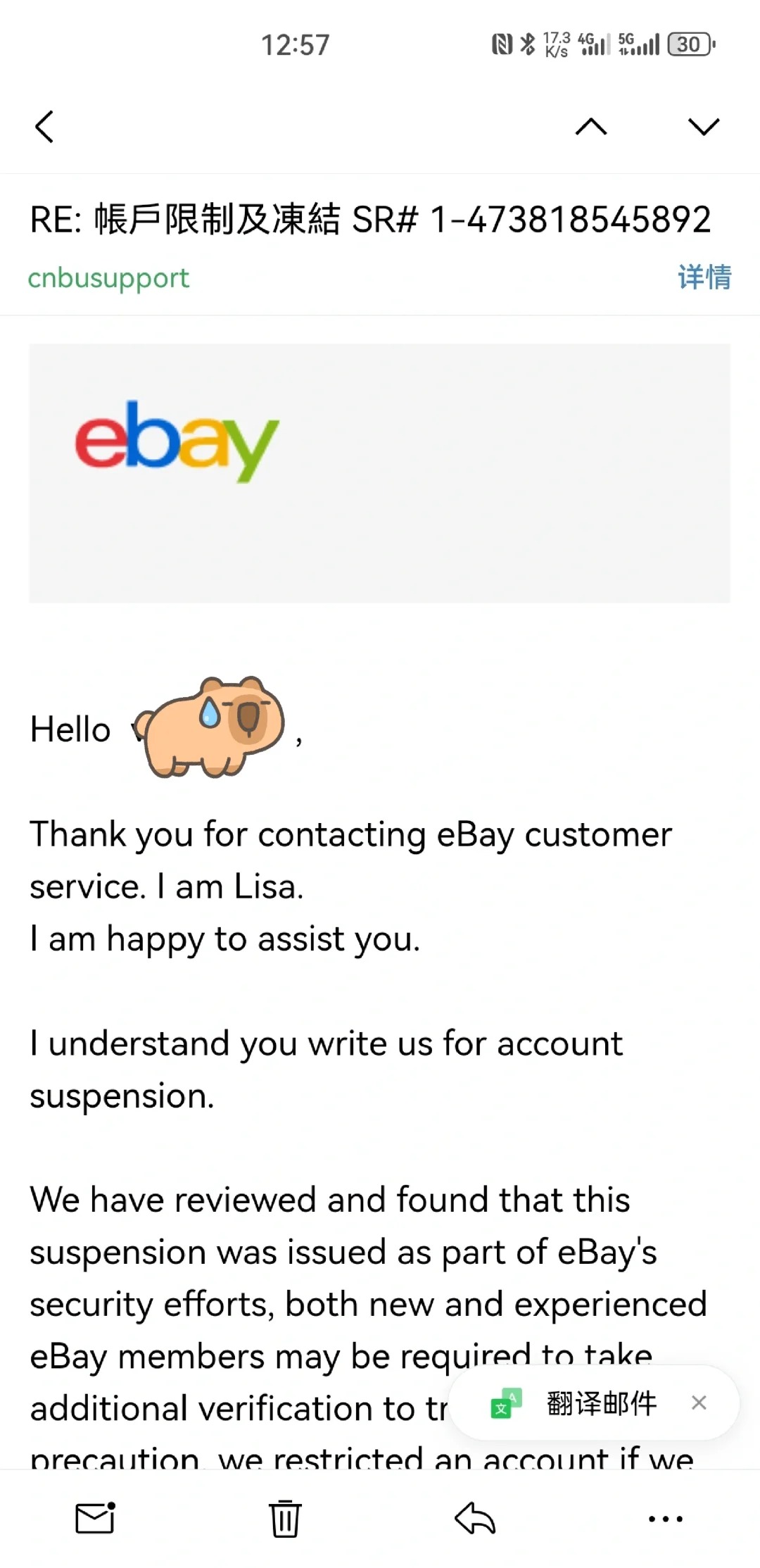Viewport: 760px width, 1568px height.
Task: Jump to the previous email with the up chevron
Action: 591,127
